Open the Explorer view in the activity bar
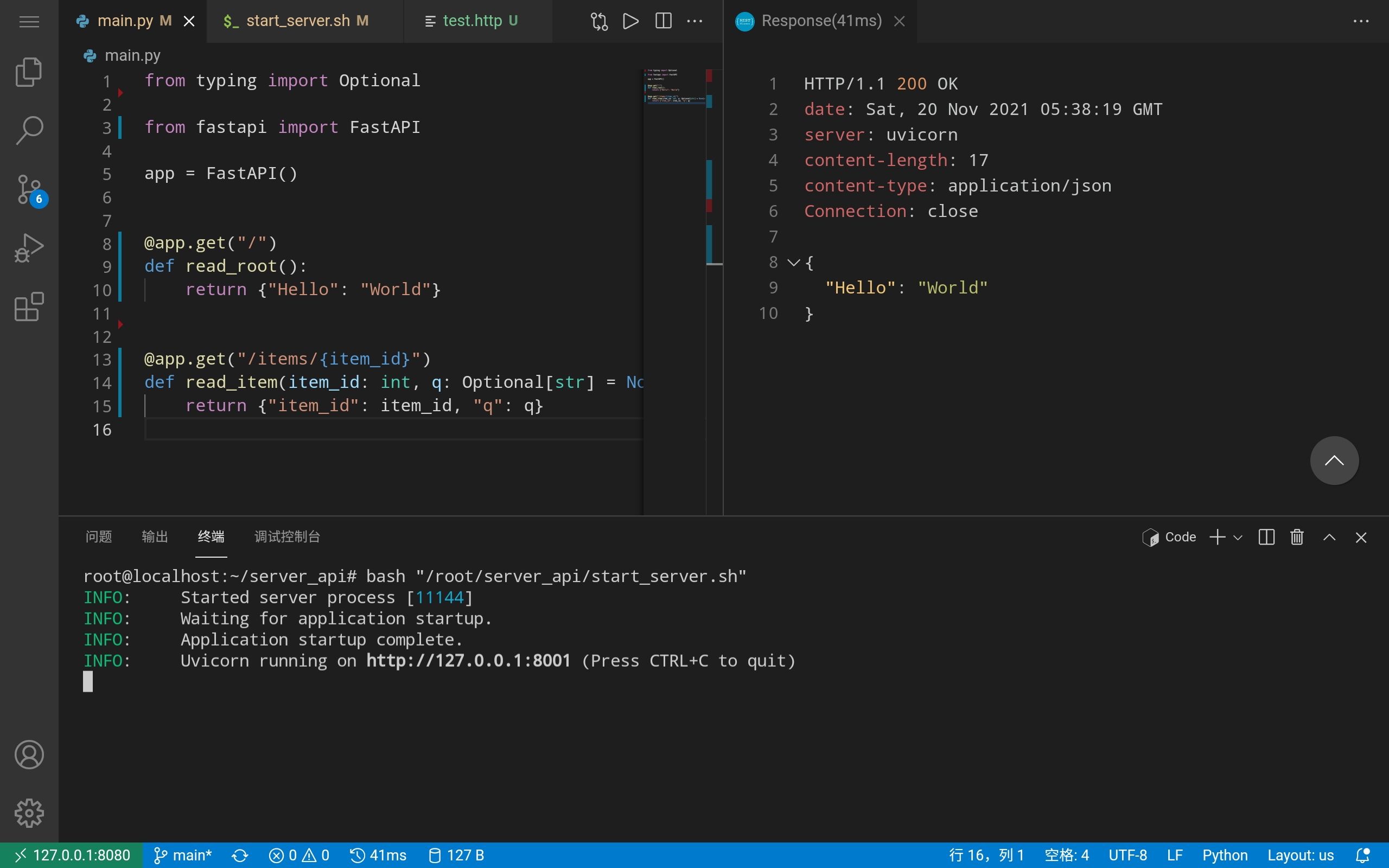Screen dimensions: 1389x868 click(x=29, y=72)
